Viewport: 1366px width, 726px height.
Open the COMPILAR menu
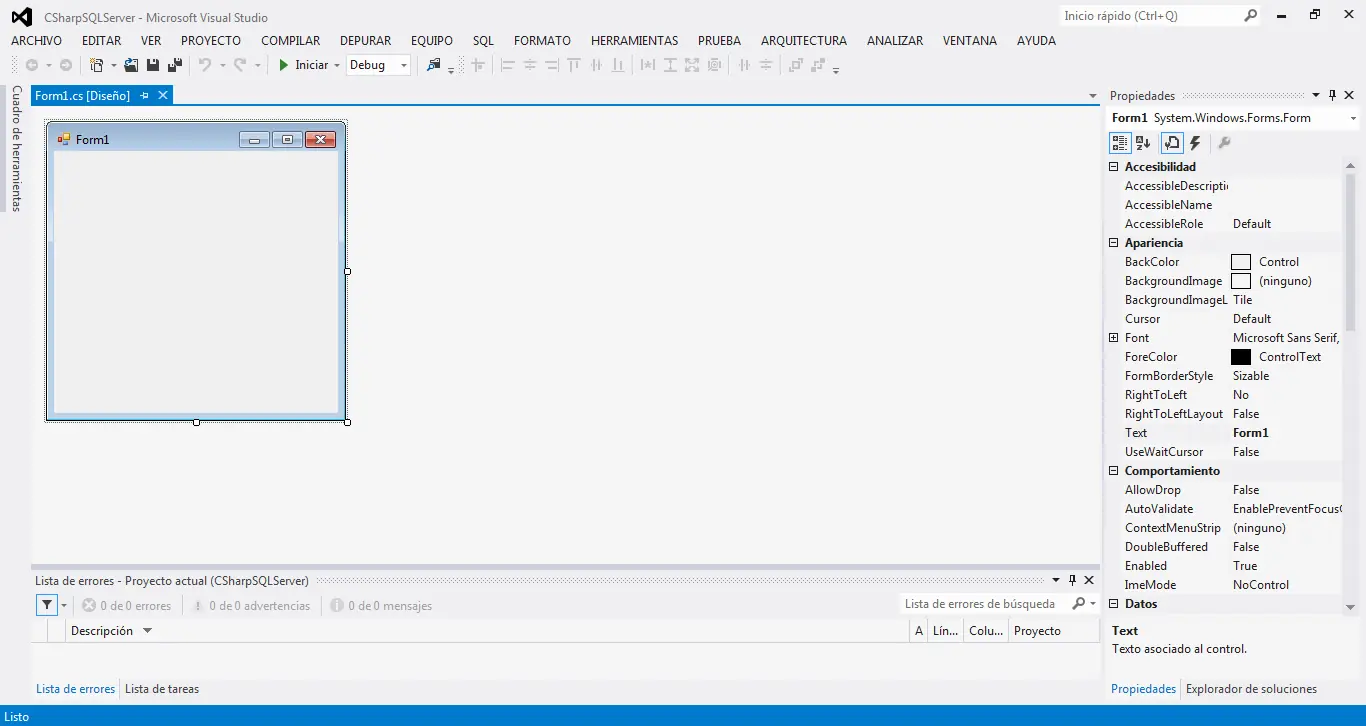(x=291, y=41)
